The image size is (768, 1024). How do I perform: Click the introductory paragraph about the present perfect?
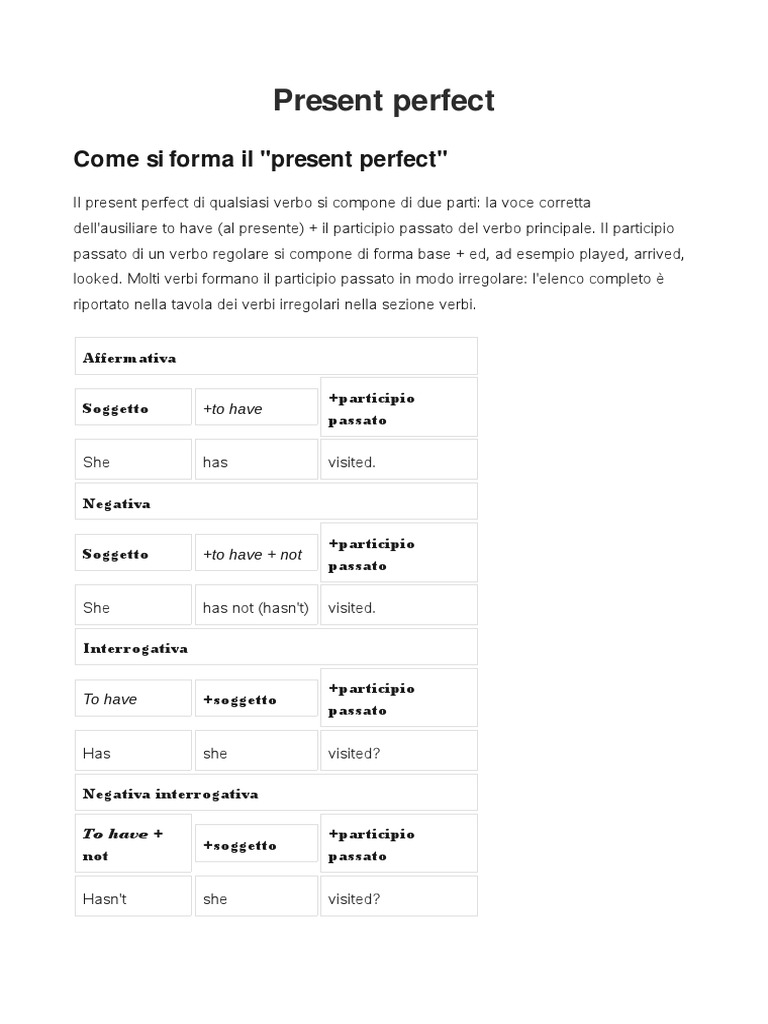coord(379,253)
